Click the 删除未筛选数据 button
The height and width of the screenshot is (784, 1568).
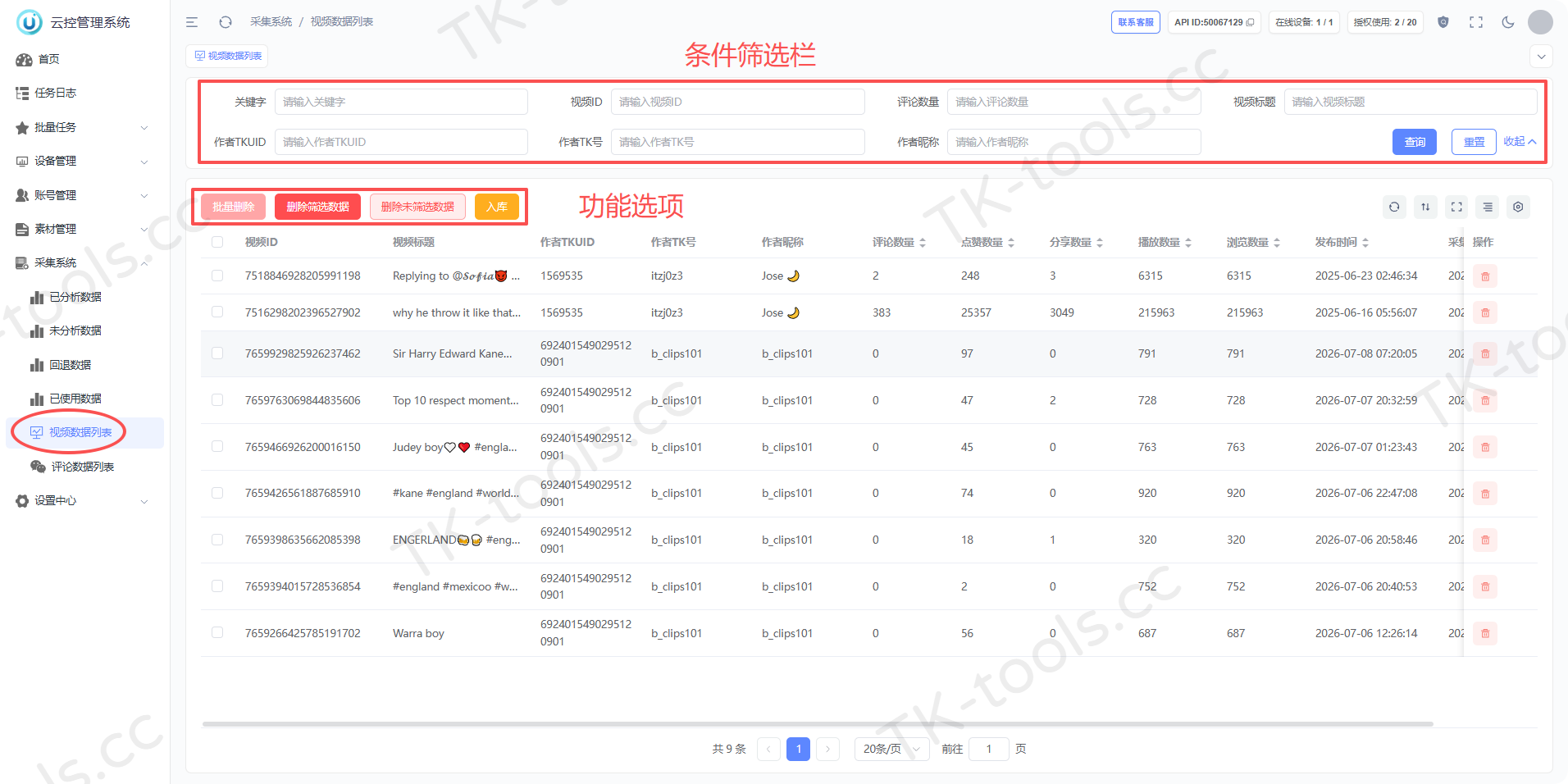417,207
